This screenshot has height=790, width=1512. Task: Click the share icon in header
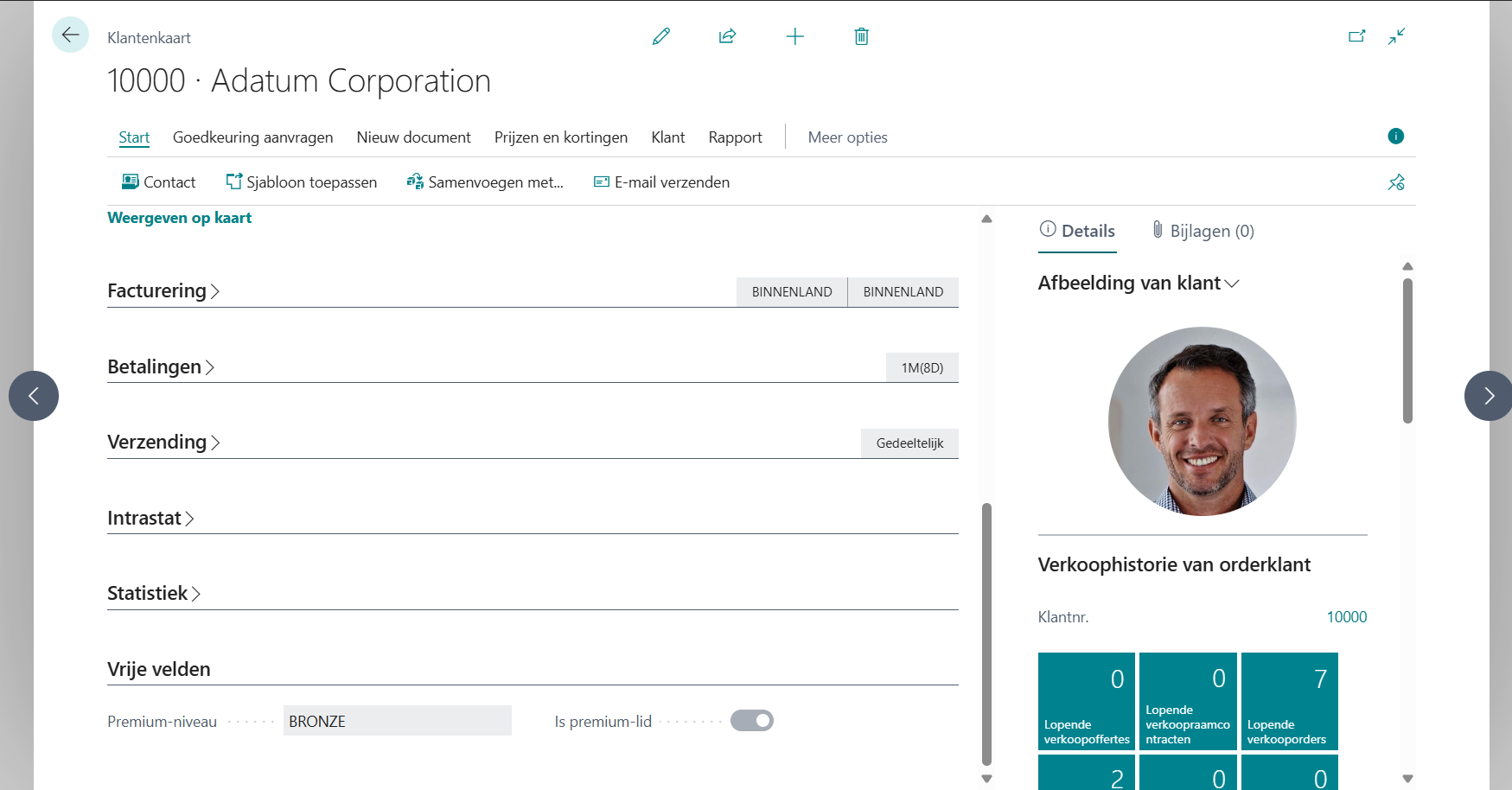click(x=727, y=36)
